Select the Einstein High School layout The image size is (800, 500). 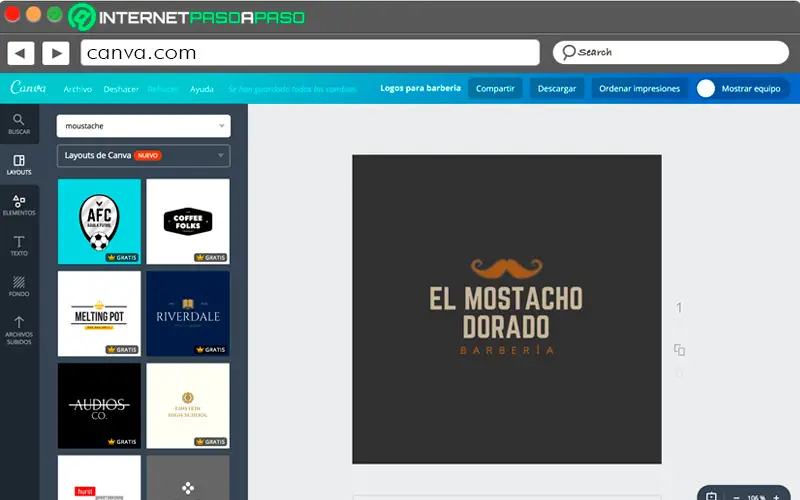tap(188, 406)
